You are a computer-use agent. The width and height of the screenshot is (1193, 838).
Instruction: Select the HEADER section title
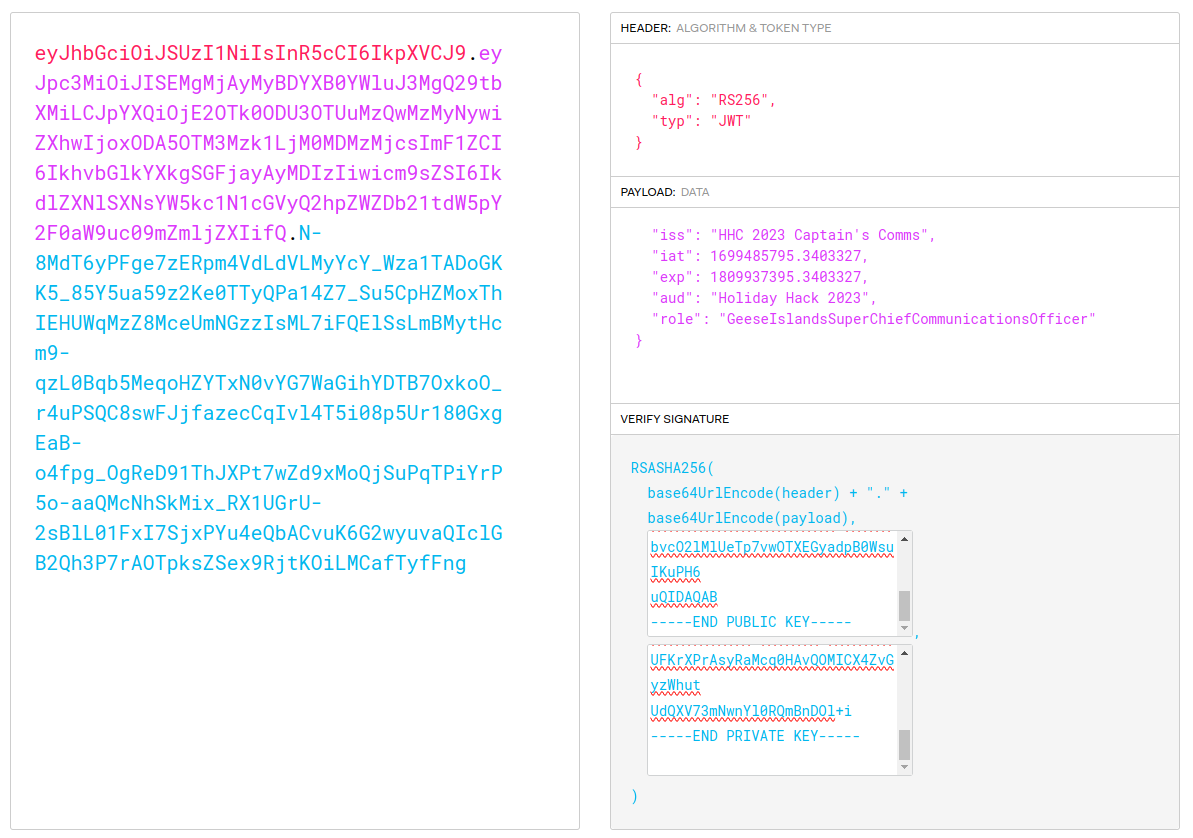(645, 28)
